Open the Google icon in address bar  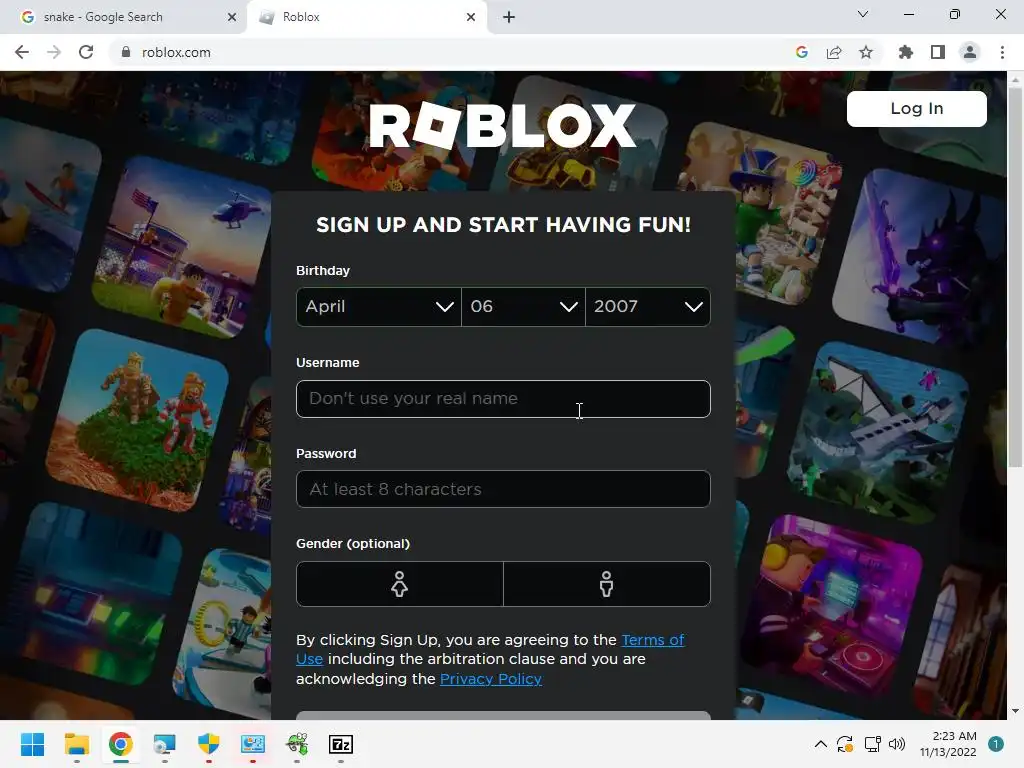[x=802, y=52]
